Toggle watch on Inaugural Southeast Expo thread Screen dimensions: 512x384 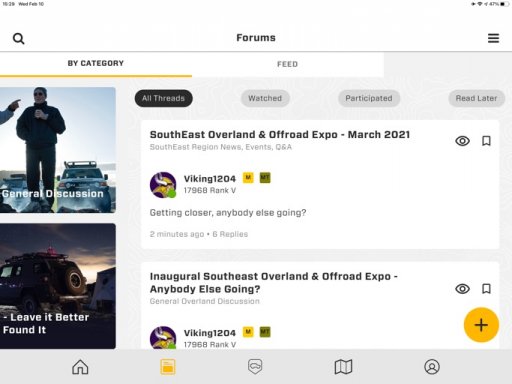click(x=462, y=289)
